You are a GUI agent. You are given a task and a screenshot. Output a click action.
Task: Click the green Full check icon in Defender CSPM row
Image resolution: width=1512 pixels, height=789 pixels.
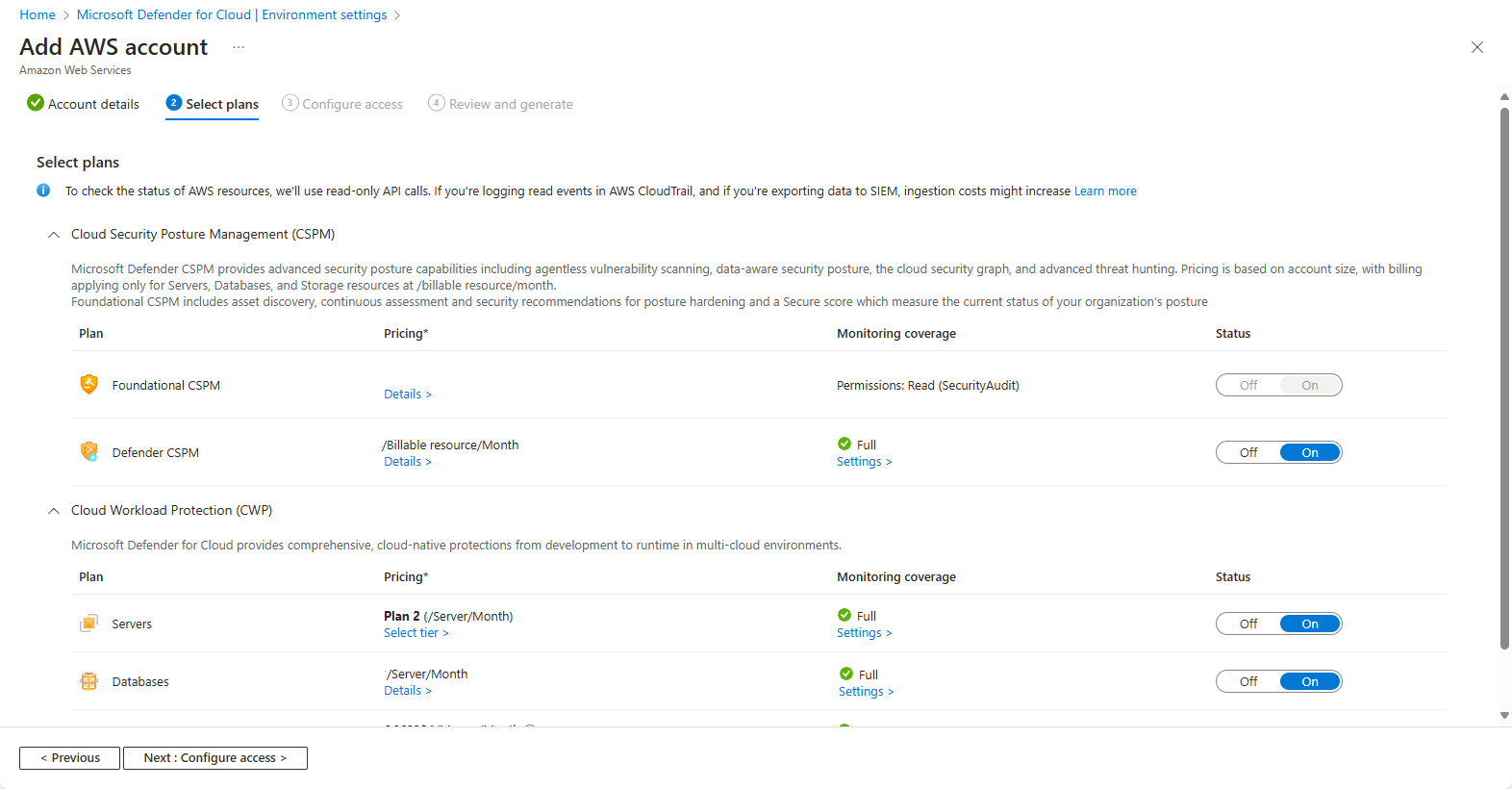844,444
